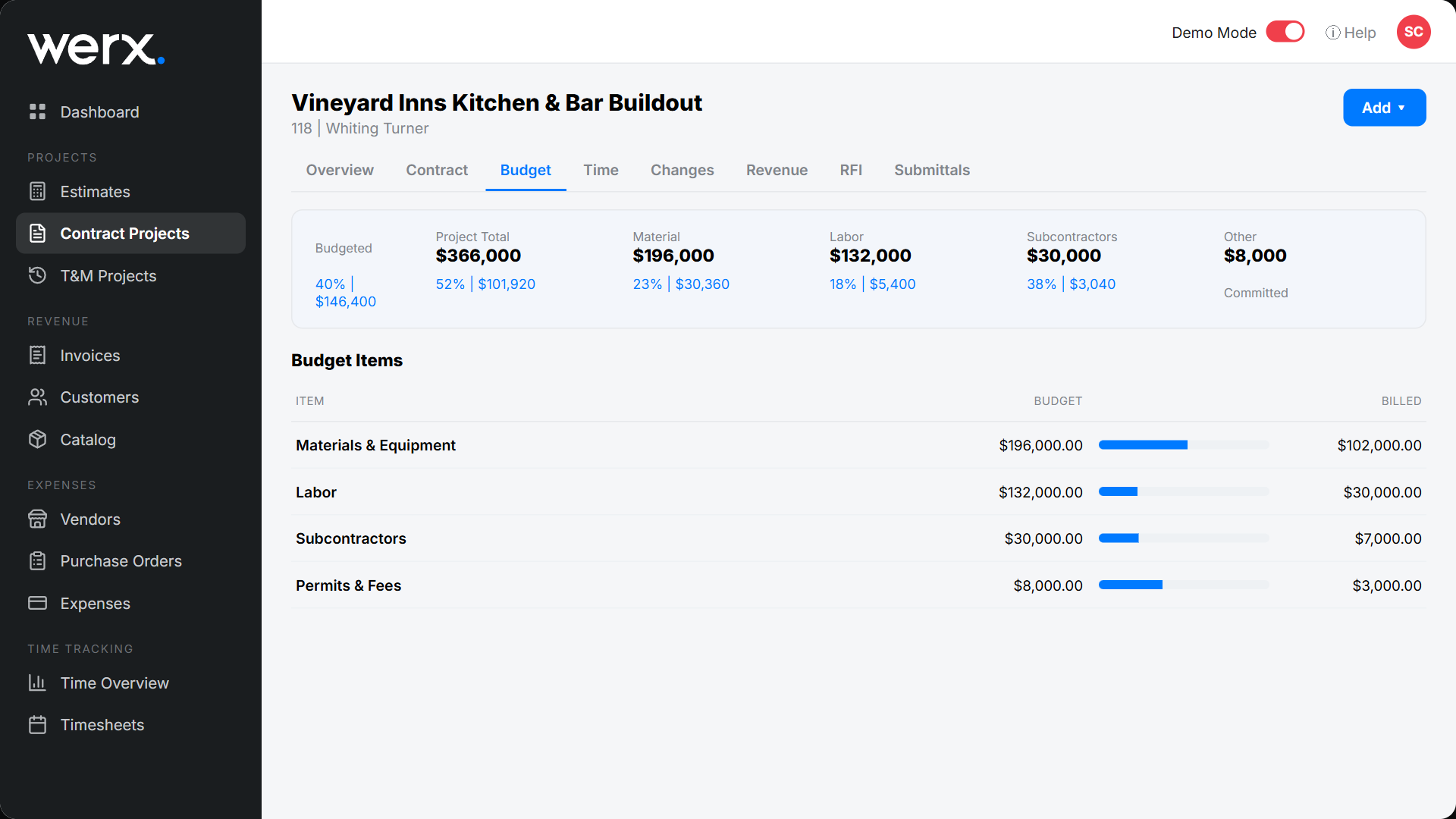The height and width of the screenshot is (819, 1456).
Task: Open Purchase Orders
Action: [x=130, y=561]
